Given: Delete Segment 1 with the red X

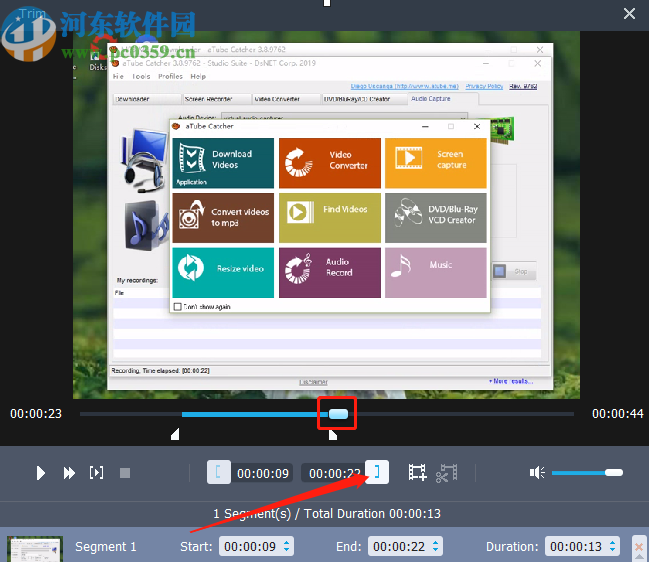Looking at the screenshot, I should [639, 547].
